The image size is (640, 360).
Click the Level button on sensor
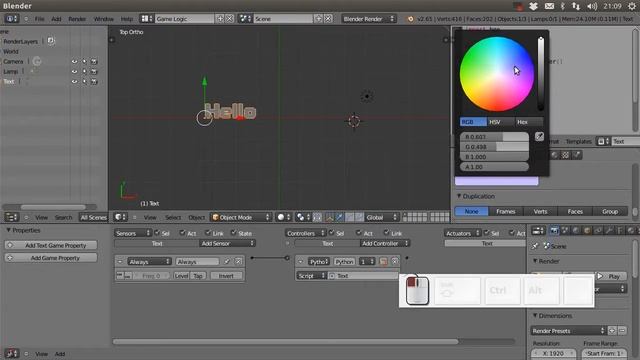(181, 276)
